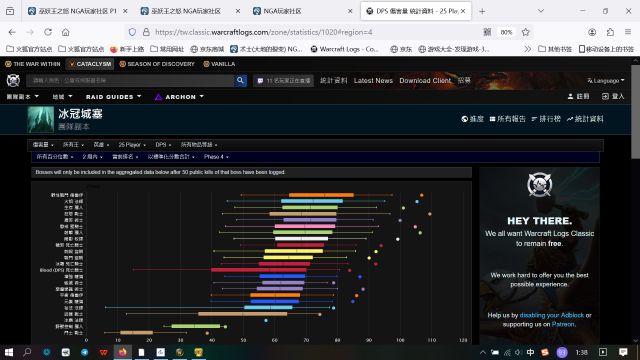
Task: Open the Raid Guides menu
Action: click(x=113, y=97)
